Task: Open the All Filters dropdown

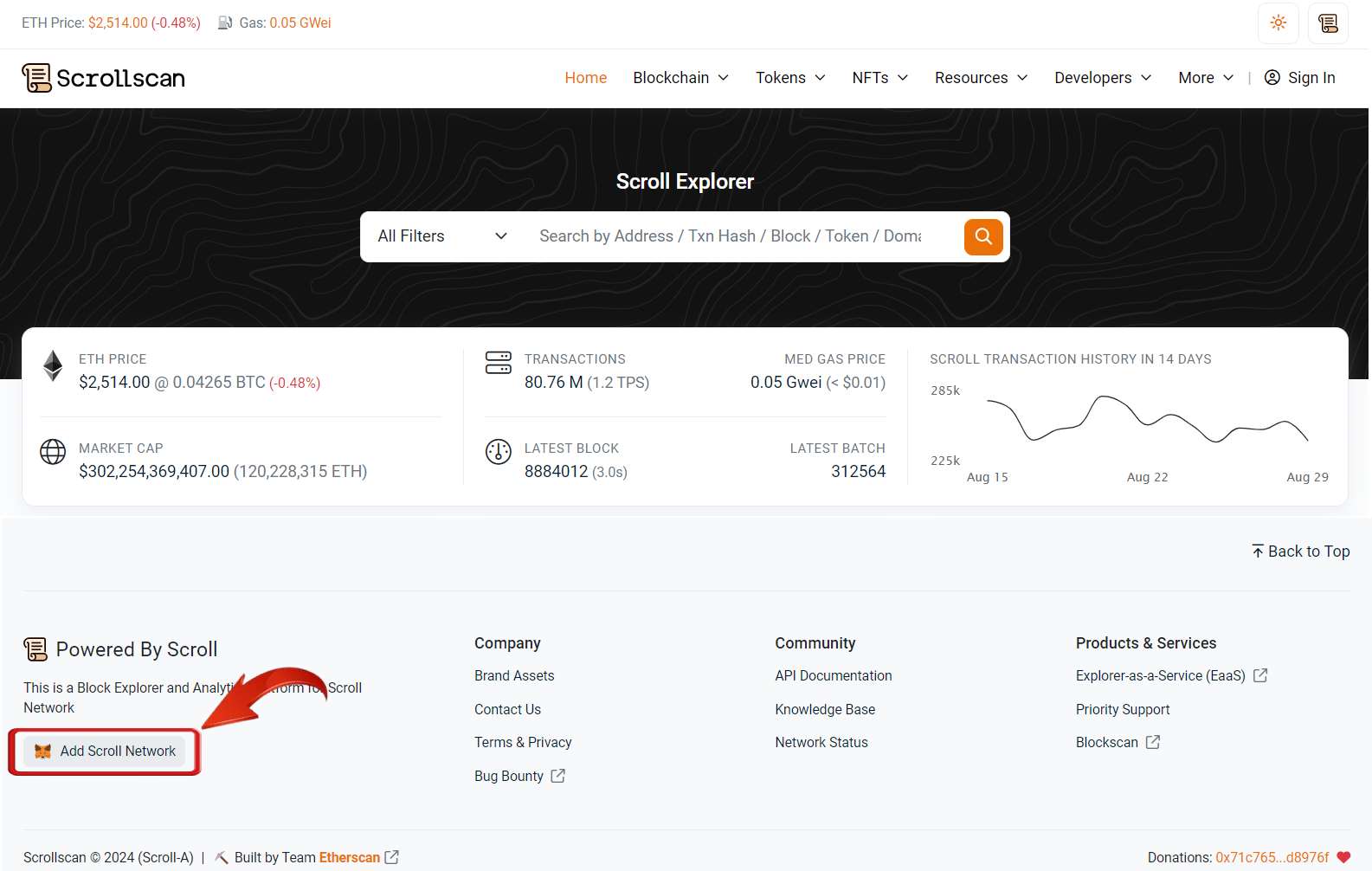Action: [442, 236]
